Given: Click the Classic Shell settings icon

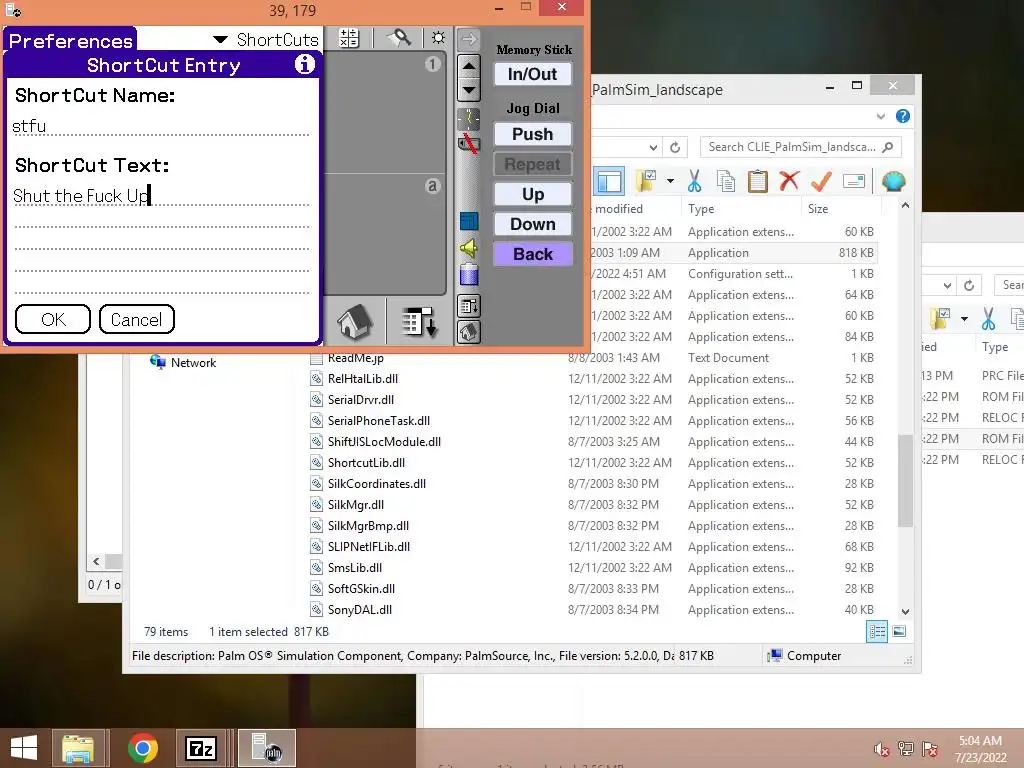Looking at the screenshot, I should pyautogui.click(x=893, y=181).
